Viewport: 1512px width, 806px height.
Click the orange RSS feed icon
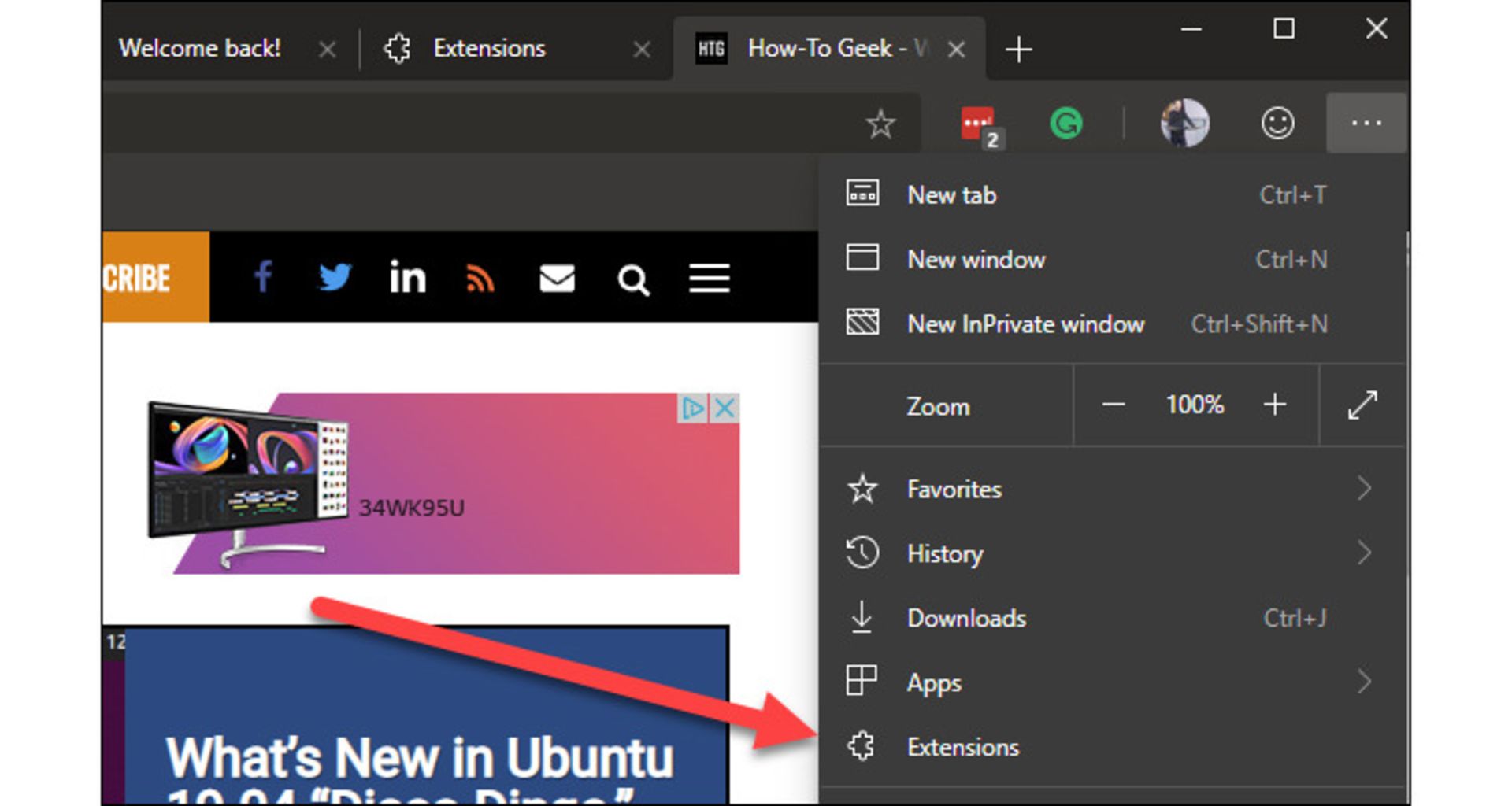480,279
